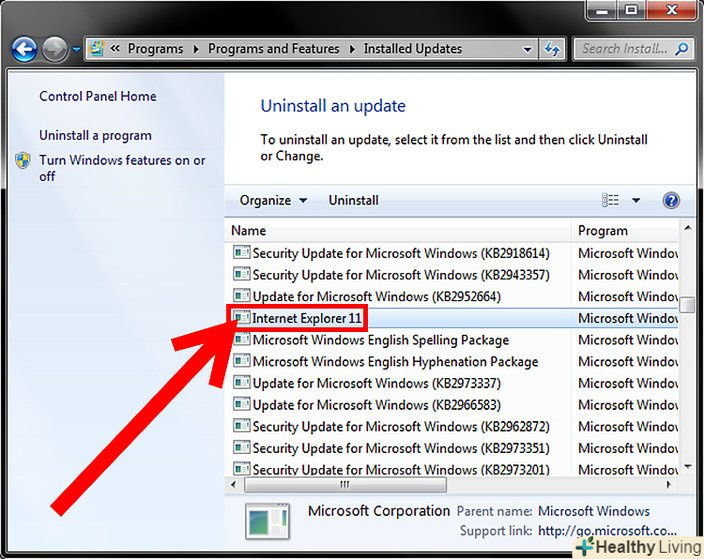
Task: Open the view options dropdown arrow
Action: point(636,201)
